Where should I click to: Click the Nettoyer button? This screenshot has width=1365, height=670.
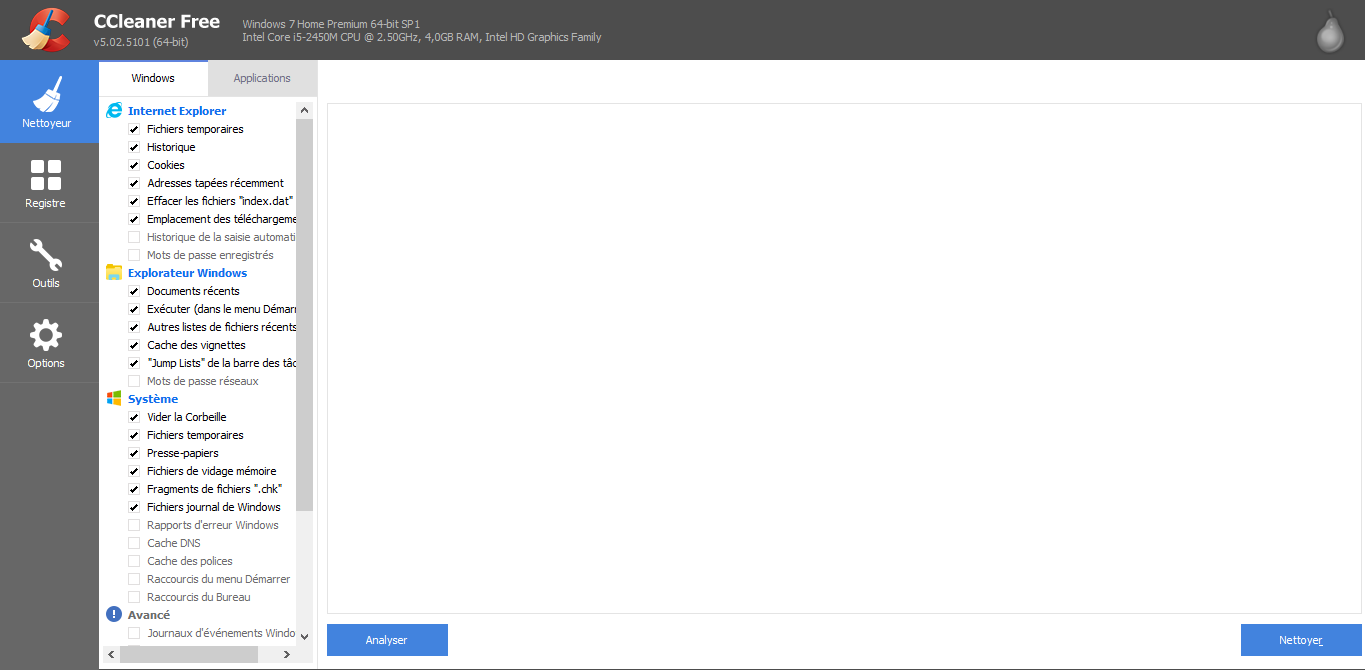(x=1301, y=640)
